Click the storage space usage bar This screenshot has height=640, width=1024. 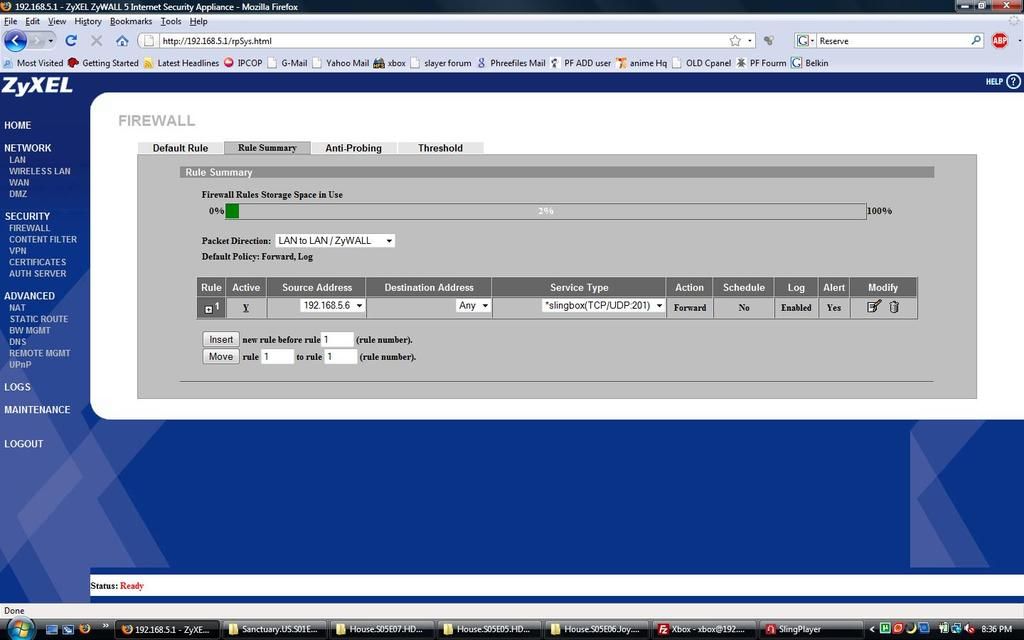tap(545, 211)
